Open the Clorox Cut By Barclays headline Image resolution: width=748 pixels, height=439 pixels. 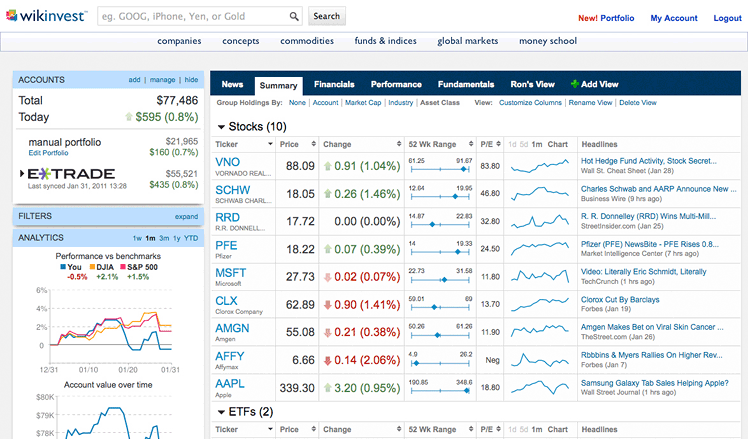[x=620, y=300]
